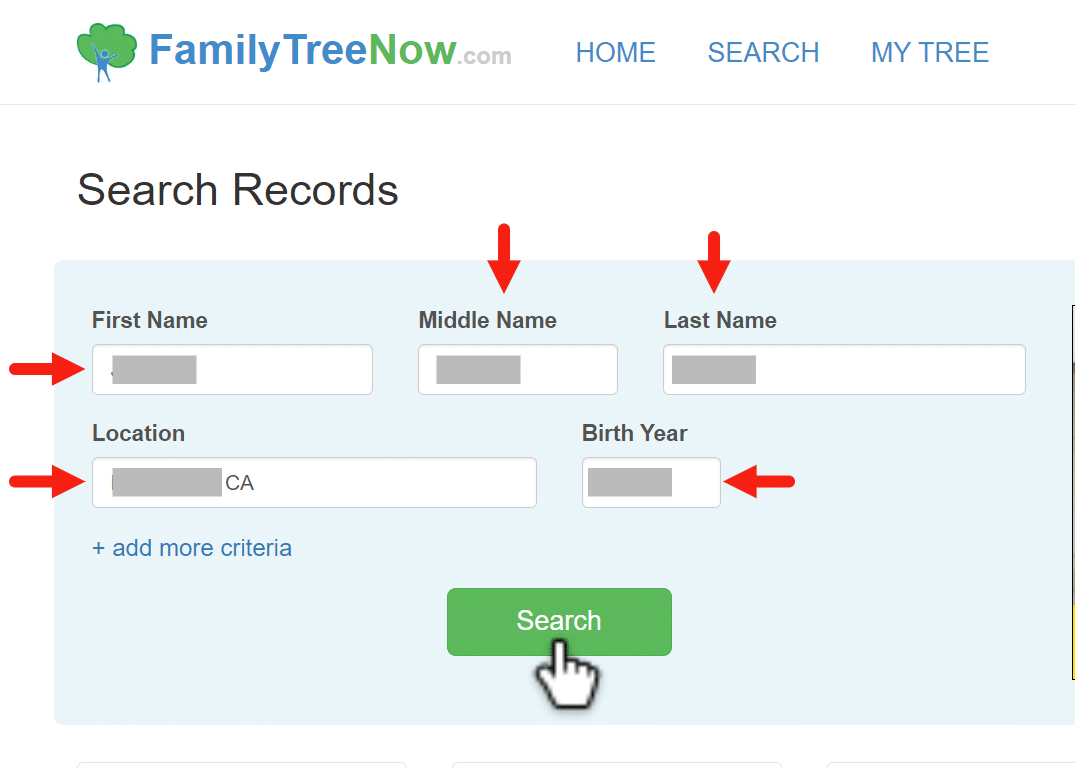Open the HOME navigation link

tap(615, 53)
